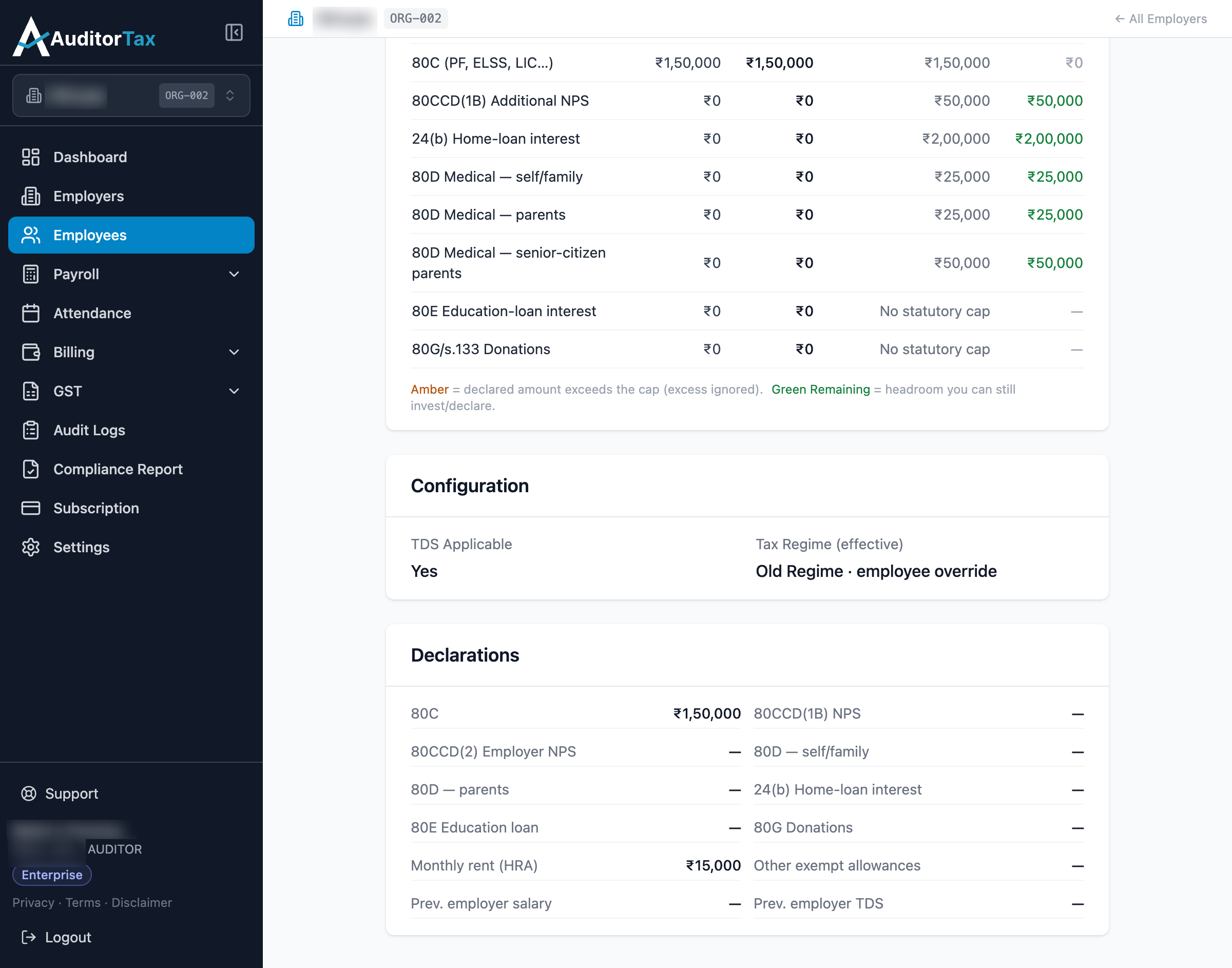
Task: Go to the Dashboard page
Action: pyautogui.click(x=131, y=157)
